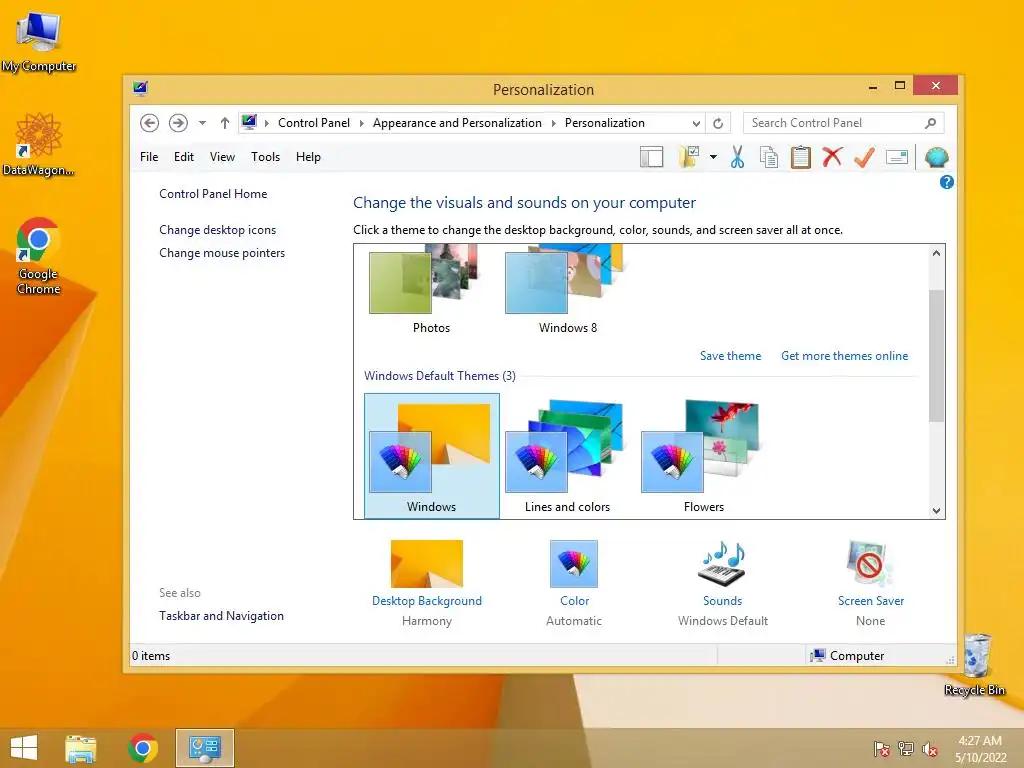The width and height of the screenshot is (1024, 768).
Task: Click the Windows Start button
Action: click(24, 748)
